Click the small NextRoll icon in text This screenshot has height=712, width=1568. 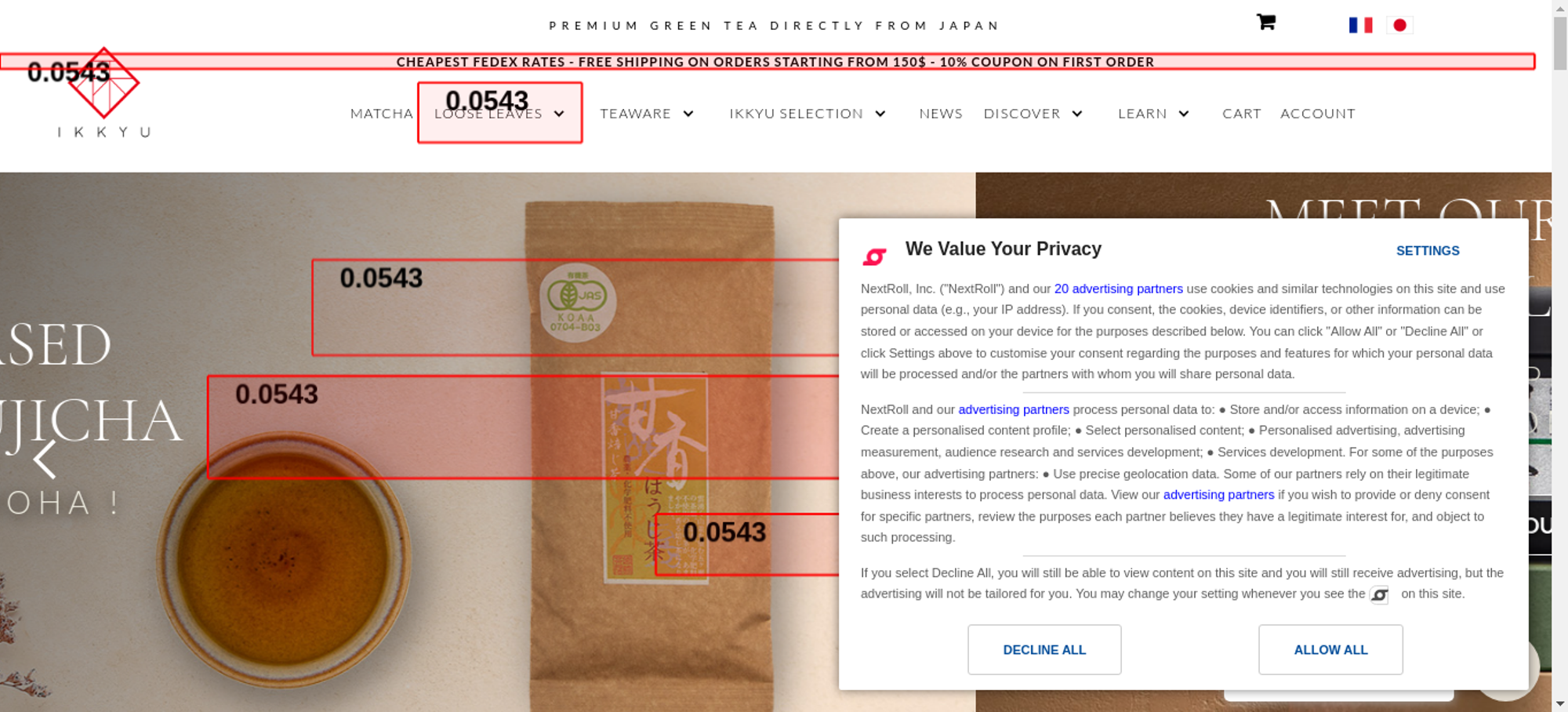pos(1379,595)
